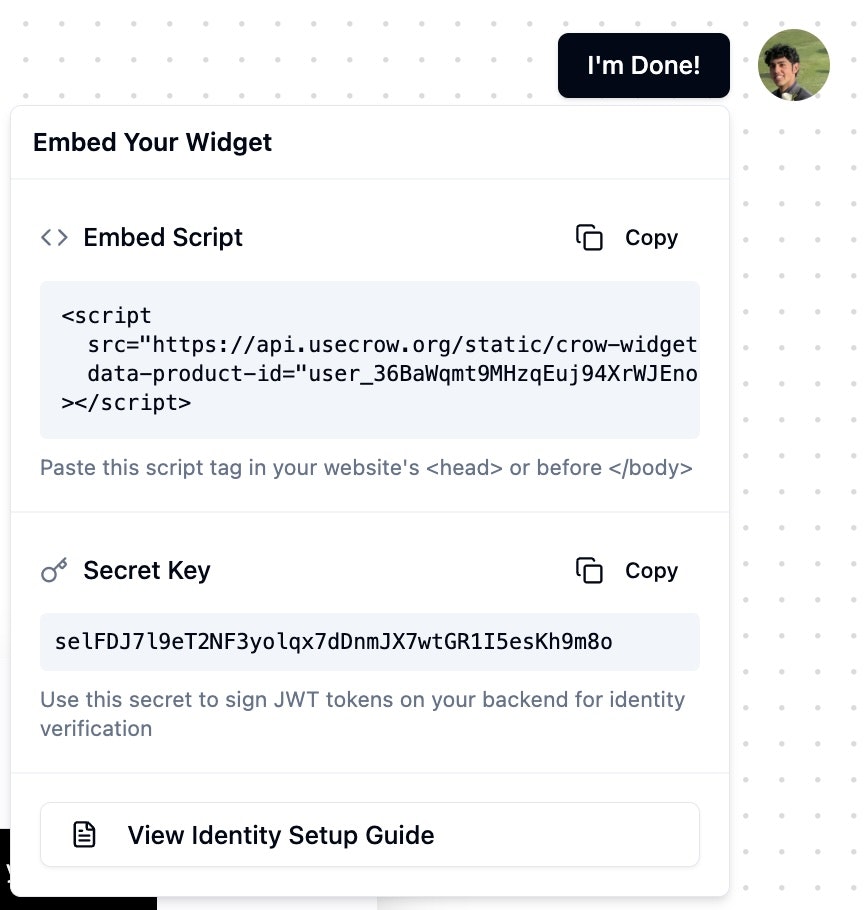Click the "Secret Key" section heading
The image size is (866, 910).
(147, 571)
